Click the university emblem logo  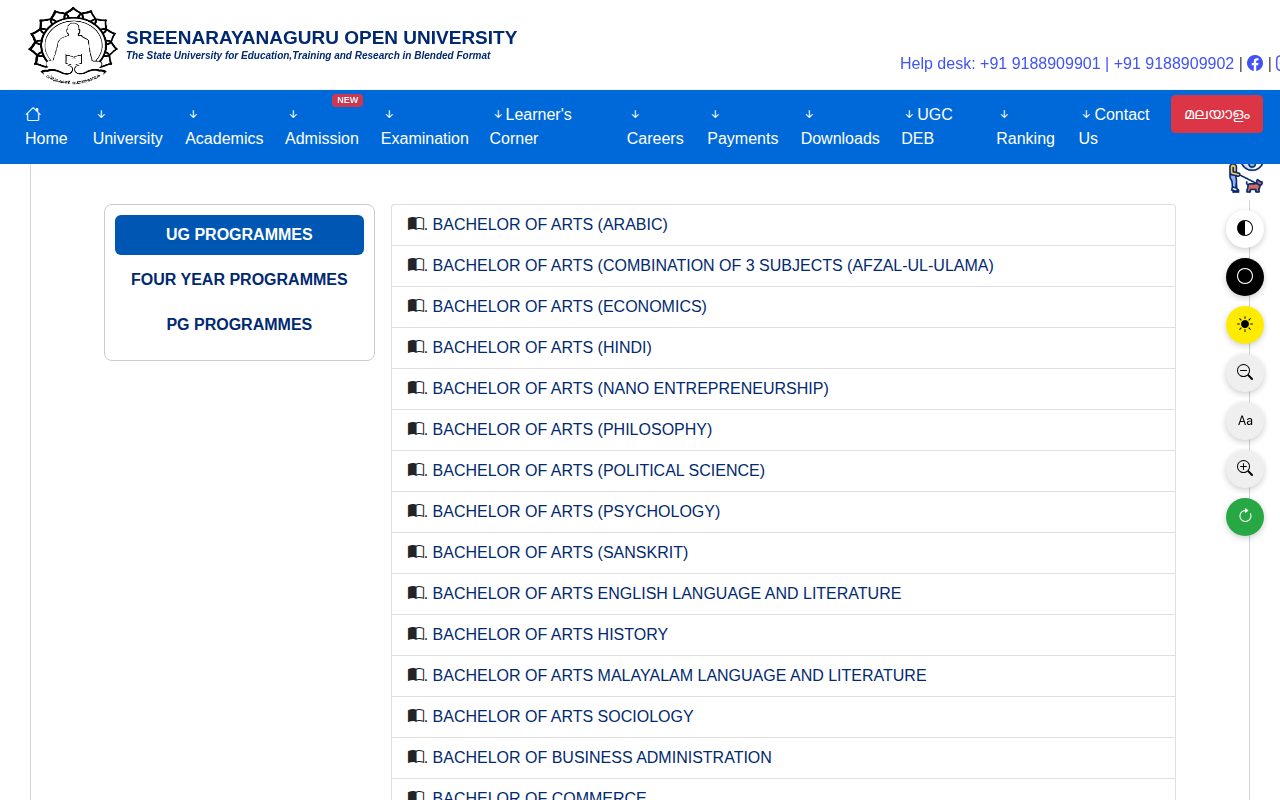coord(73,45)
